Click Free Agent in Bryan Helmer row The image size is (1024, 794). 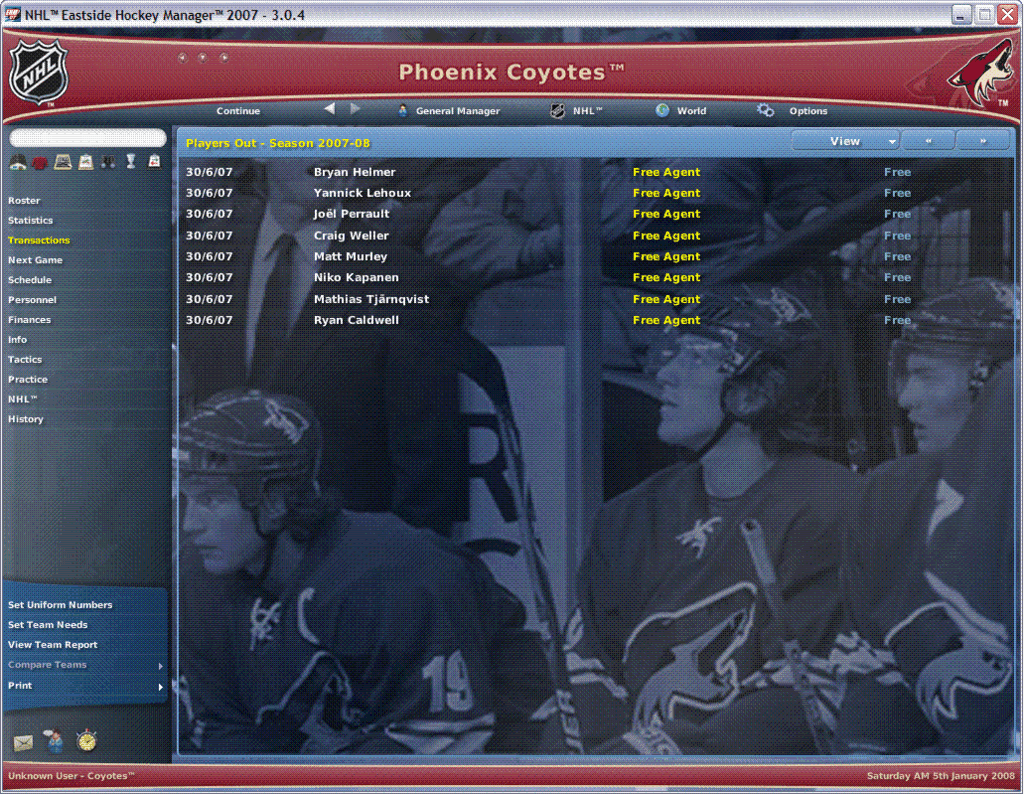pos(666,172)
